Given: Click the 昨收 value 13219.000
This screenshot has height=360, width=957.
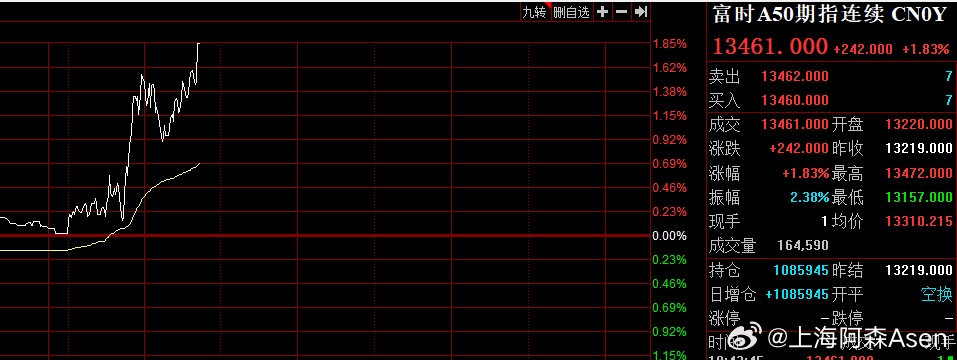Looking at the screenshot, I should click(919, 149).
